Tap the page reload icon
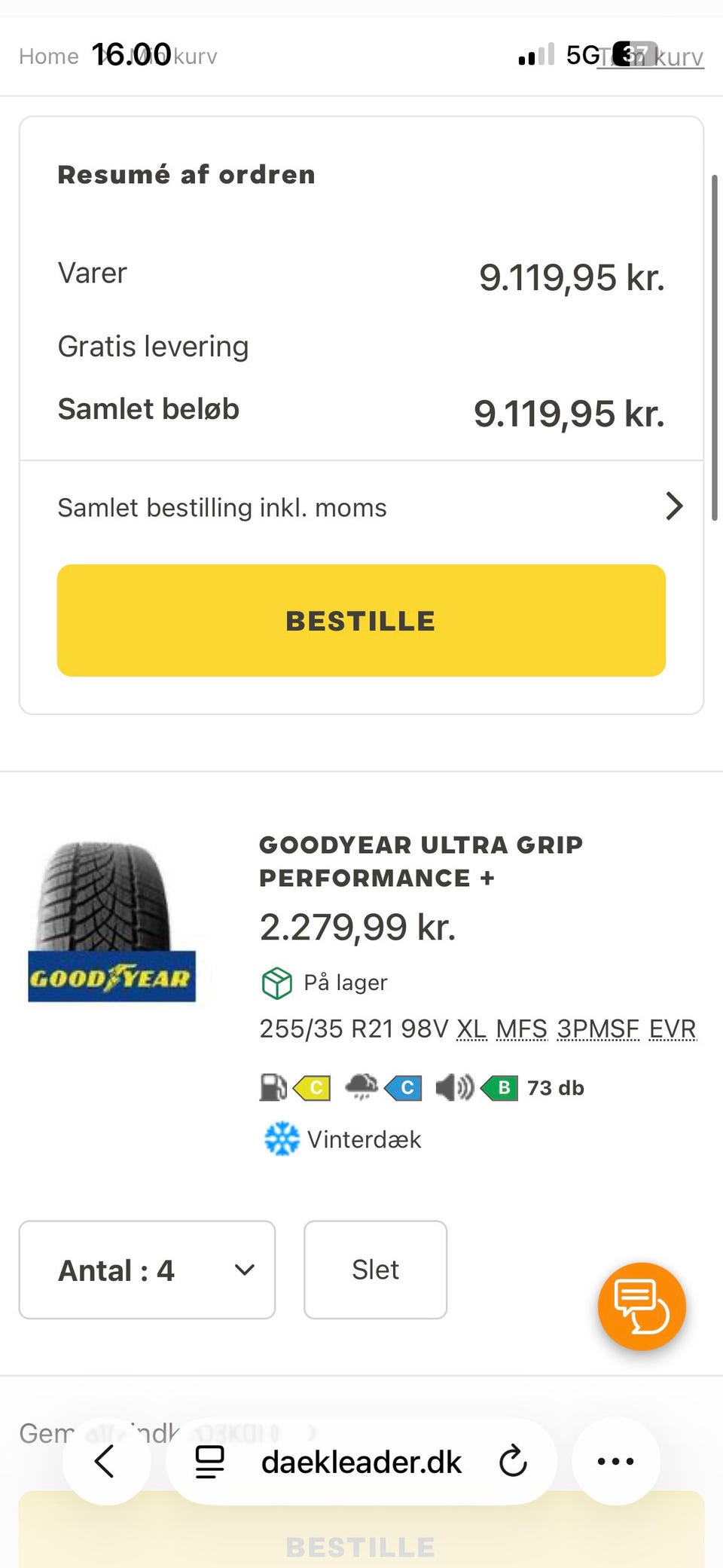The image size is (723, 1568). 513,1462
